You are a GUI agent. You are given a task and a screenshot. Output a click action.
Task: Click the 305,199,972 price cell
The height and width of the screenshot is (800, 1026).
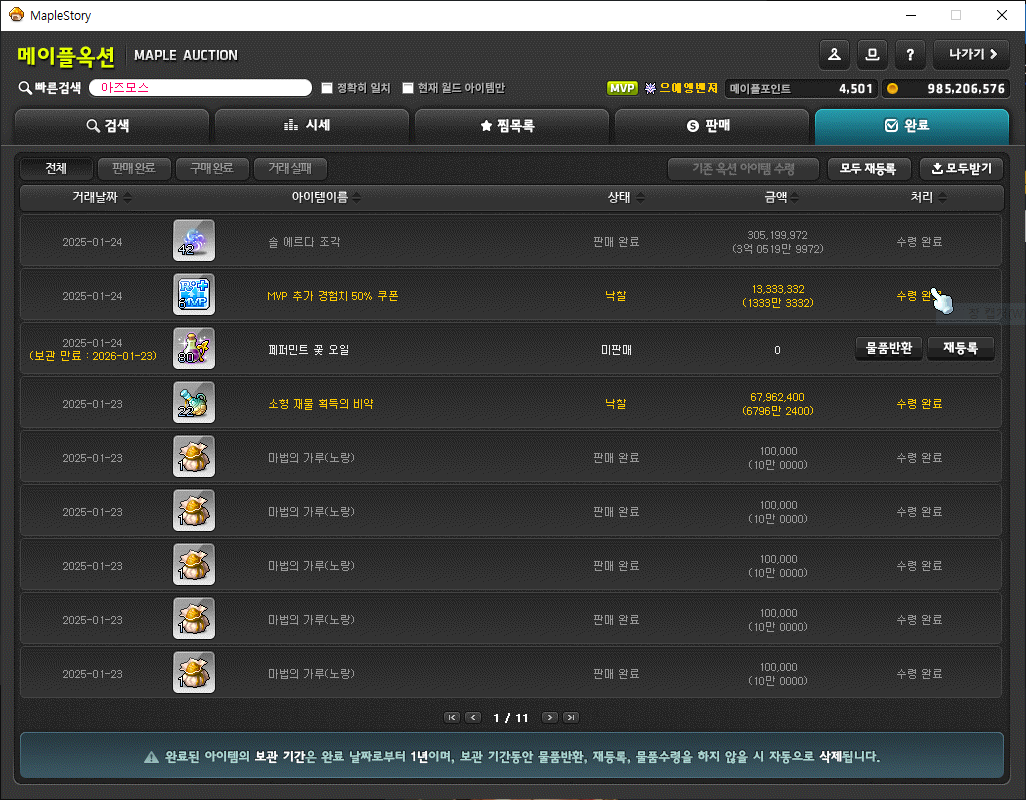click(x=777, y=242)
